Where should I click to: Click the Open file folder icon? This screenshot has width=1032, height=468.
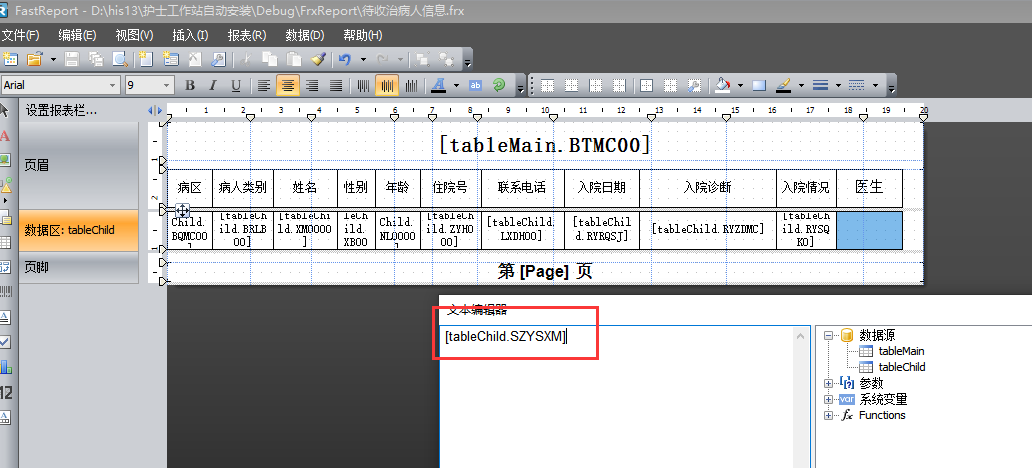[x=34, y=59]
